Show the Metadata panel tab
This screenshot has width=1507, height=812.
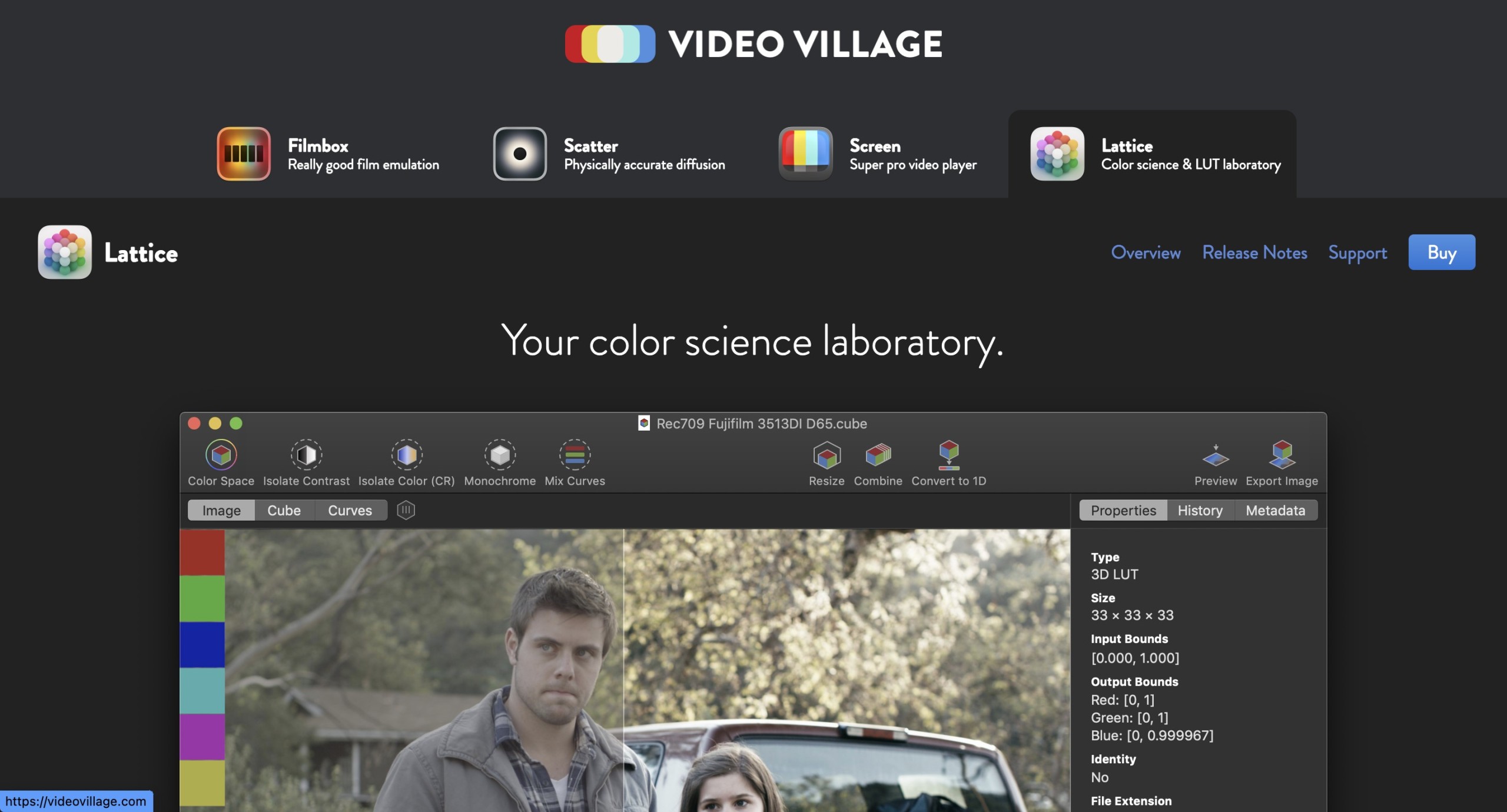(1275, 510)
